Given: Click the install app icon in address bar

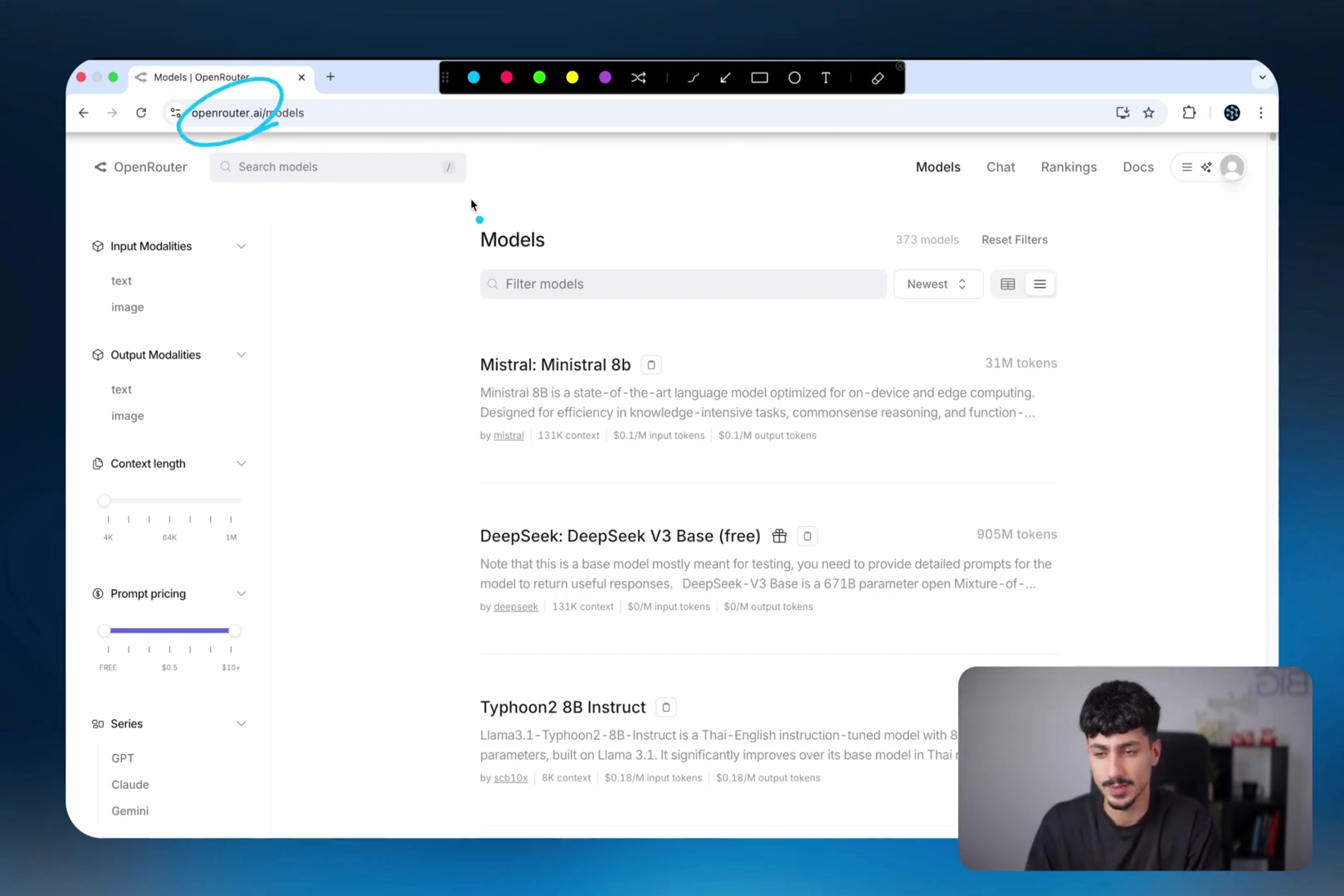Looking at the screenshot, I should pyautogui.click(x=1122, y=113).
